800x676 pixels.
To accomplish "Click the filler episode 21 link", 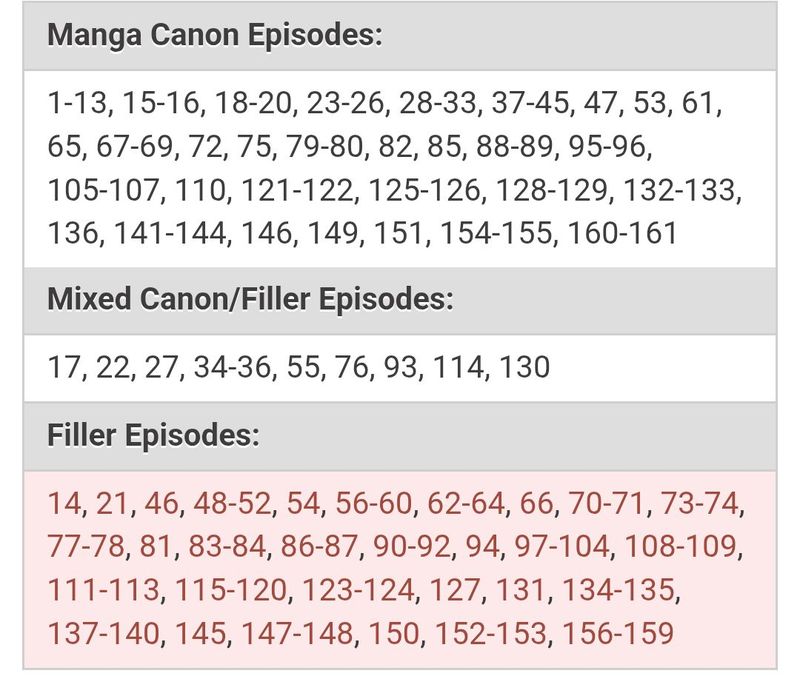I will 115,503.
